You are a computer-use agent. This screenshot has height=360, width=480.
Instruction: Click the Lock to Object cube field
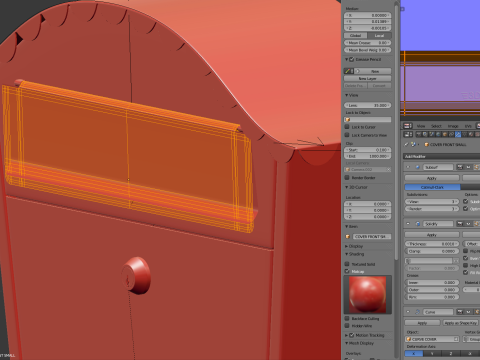[x=368, y=119]
